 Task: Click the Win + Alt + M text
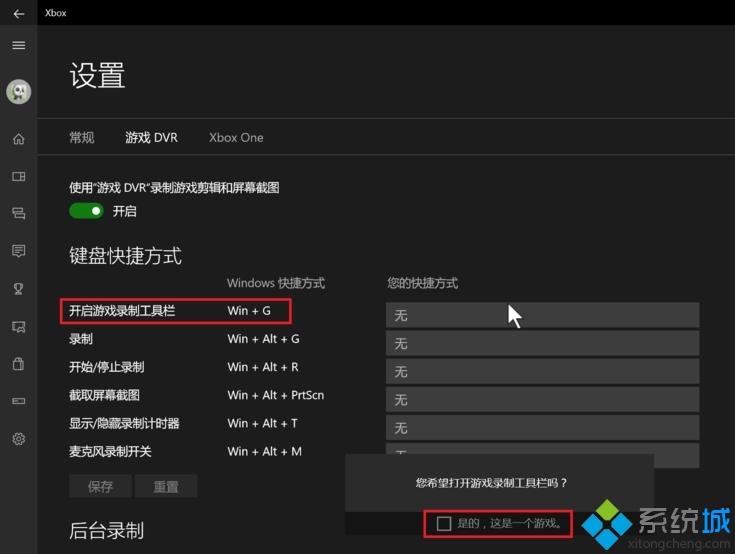[265, 451]
